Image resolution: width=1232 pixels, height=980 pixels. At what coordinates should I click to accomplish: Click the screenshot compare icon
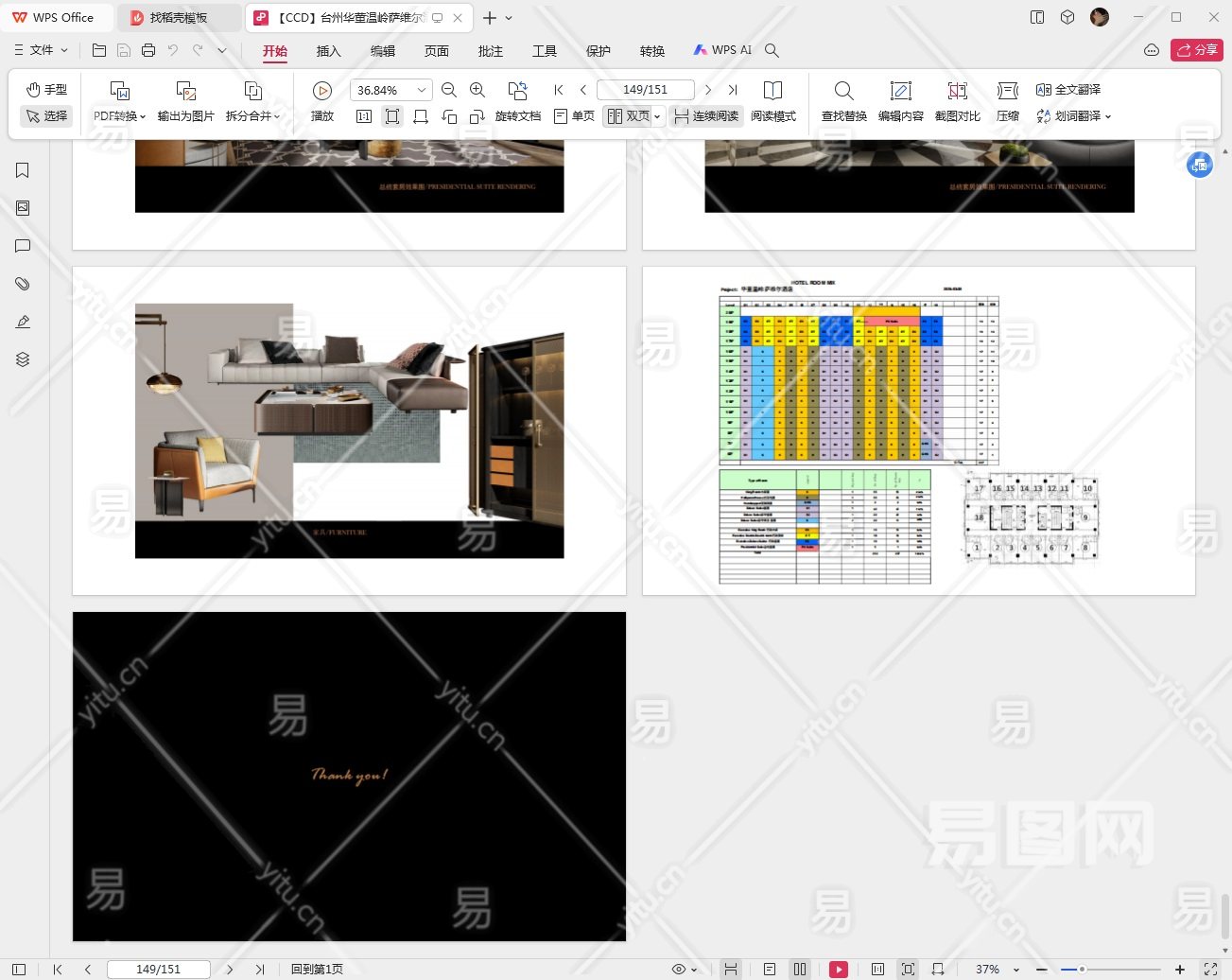tap(957, 91)
